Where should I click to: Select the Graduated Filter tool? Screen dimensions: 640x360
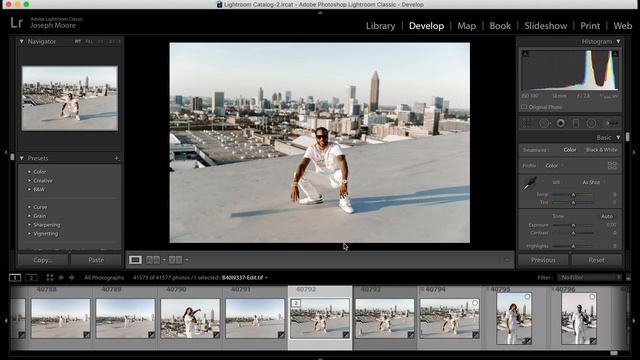[x=576, y=123]
